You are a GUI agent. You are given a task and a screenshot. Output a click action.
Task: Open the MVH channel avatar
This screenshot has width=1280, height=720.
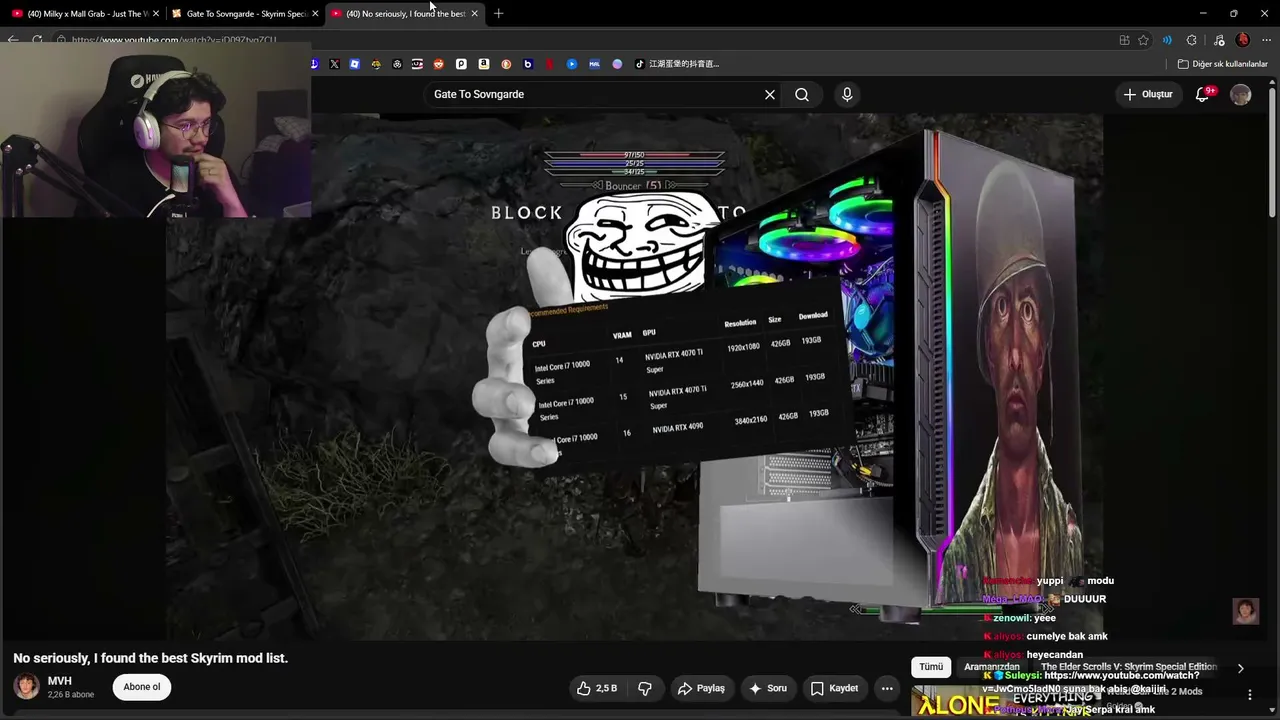[x=26, y=686]
